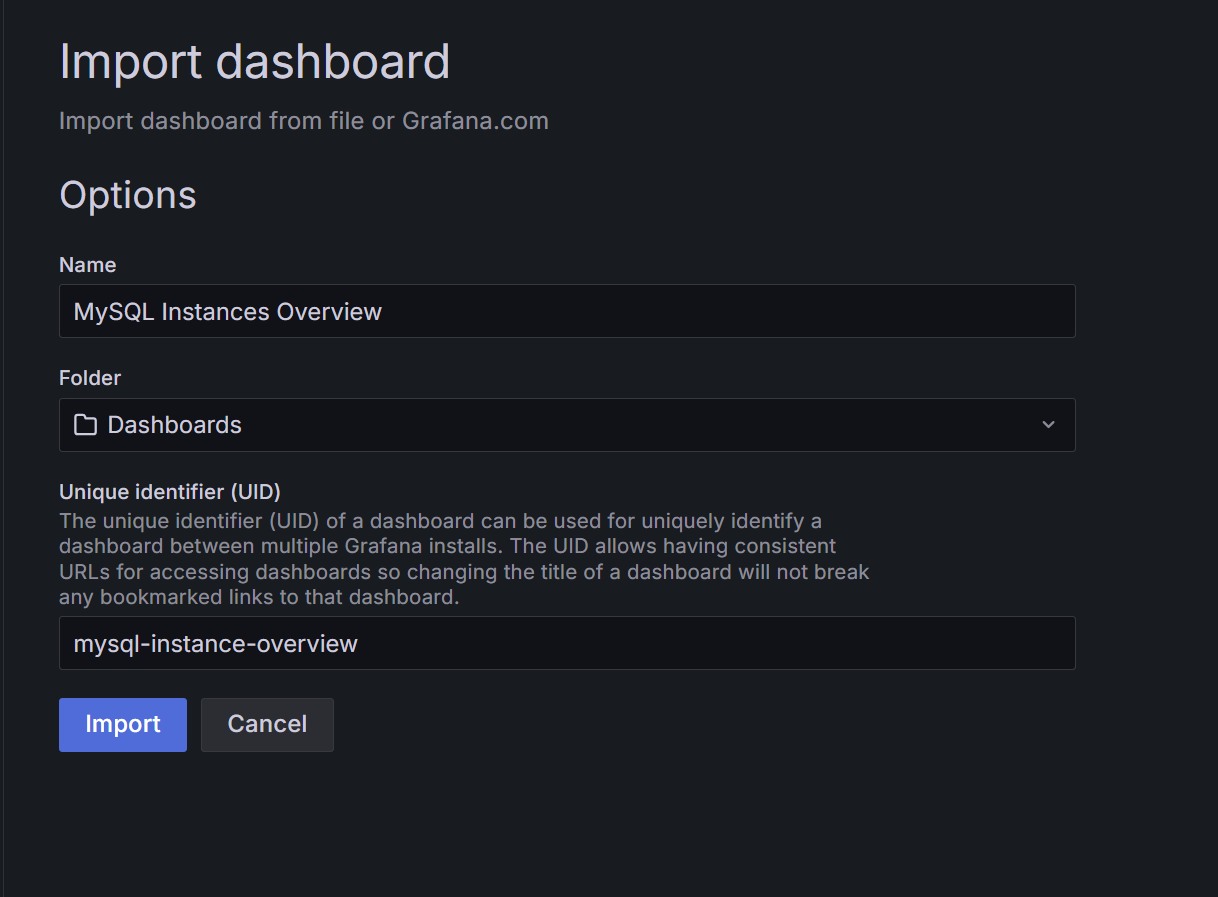1218x897 pixels.
Task: Click the folder icon beside Dashboards
Action: [86, 425]
